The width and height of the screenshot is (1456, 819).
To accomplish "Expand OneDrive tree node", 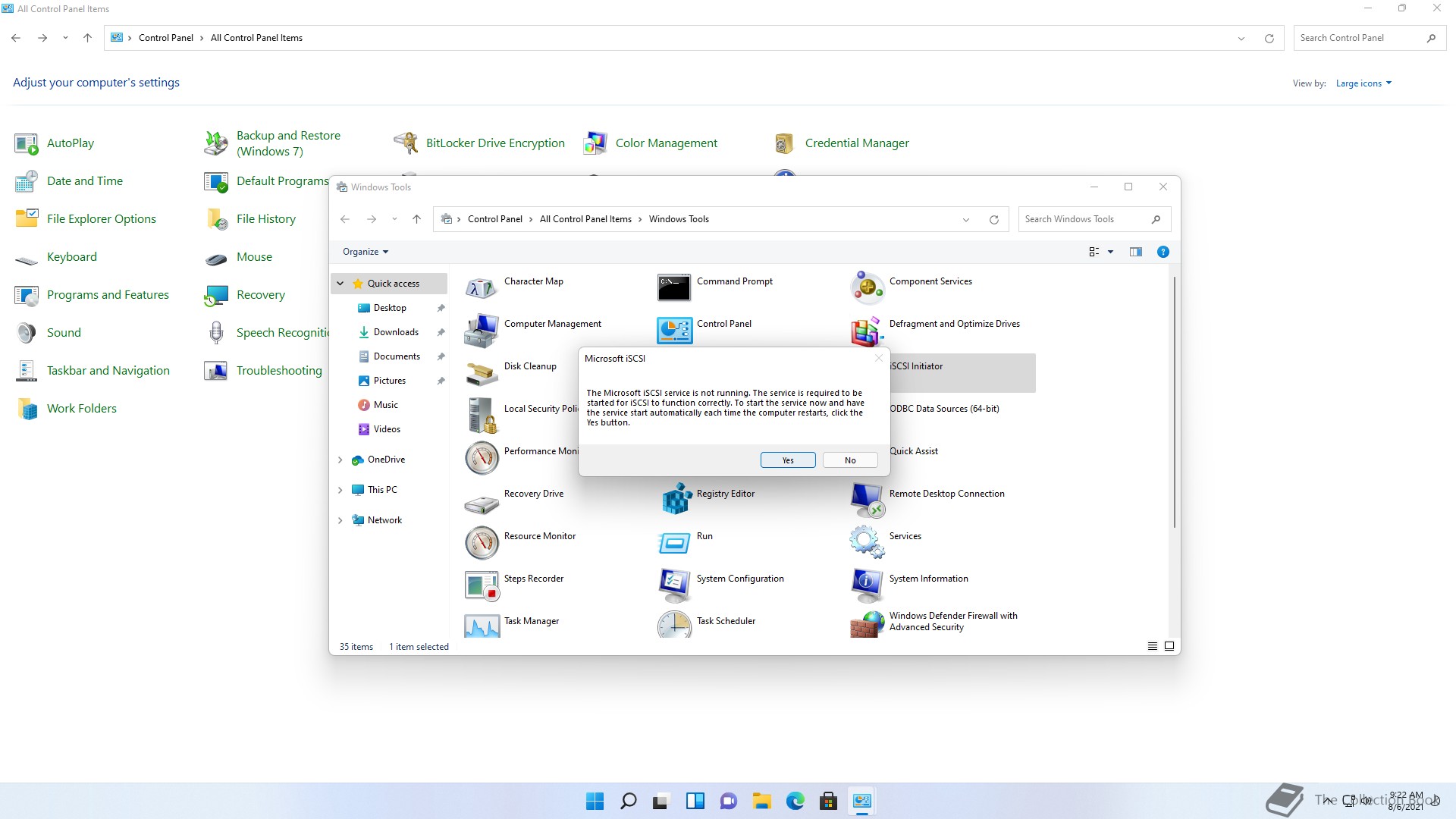I will [340, 460].
